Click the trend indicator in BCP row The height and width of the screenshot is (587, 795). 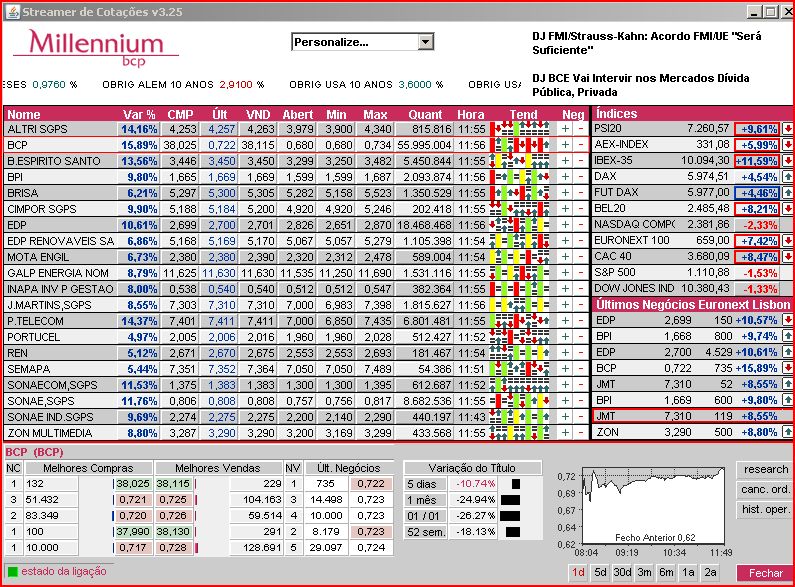520,145
